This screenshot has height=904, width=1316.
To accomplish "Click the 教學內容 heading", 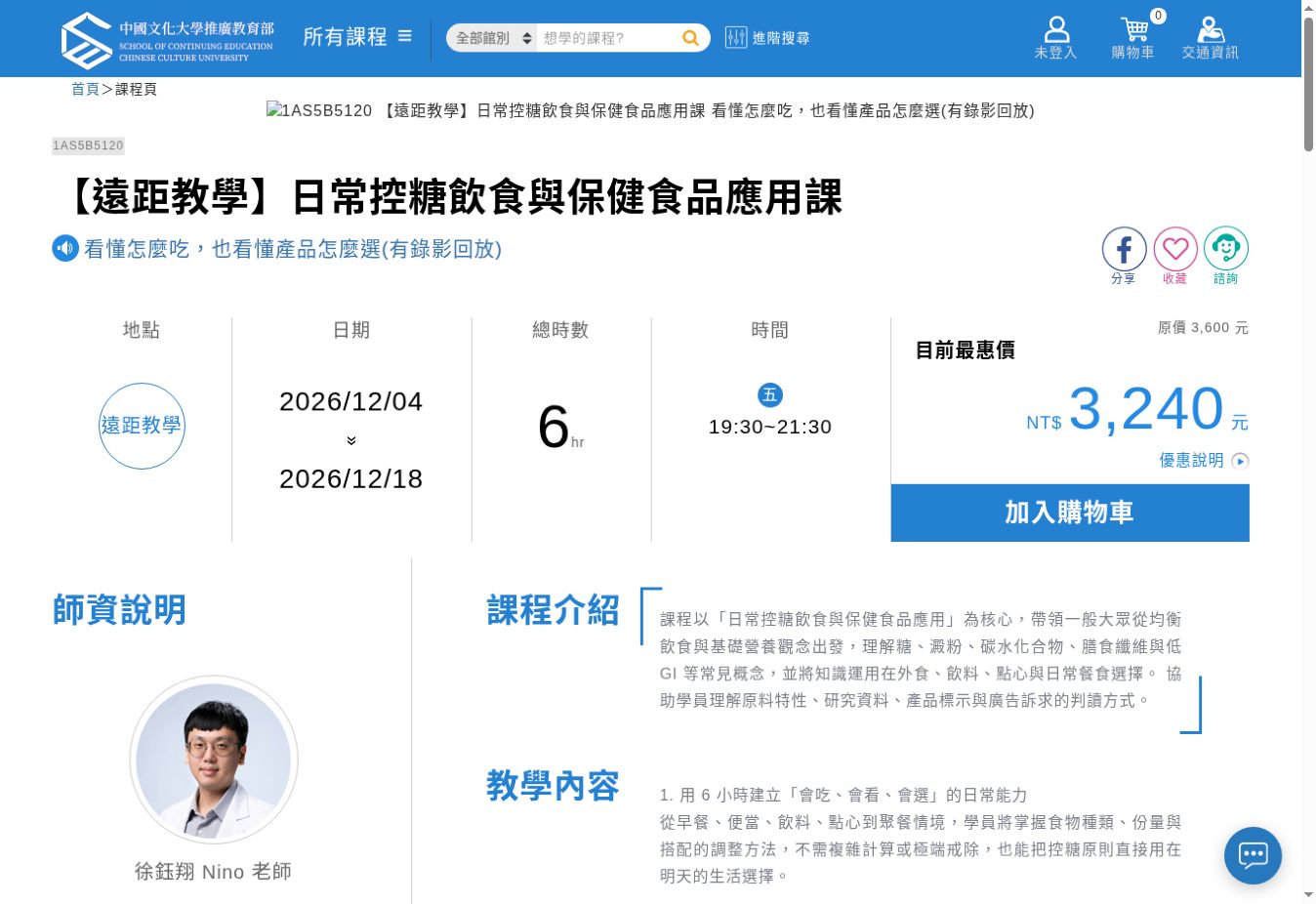I will [554, 785].
